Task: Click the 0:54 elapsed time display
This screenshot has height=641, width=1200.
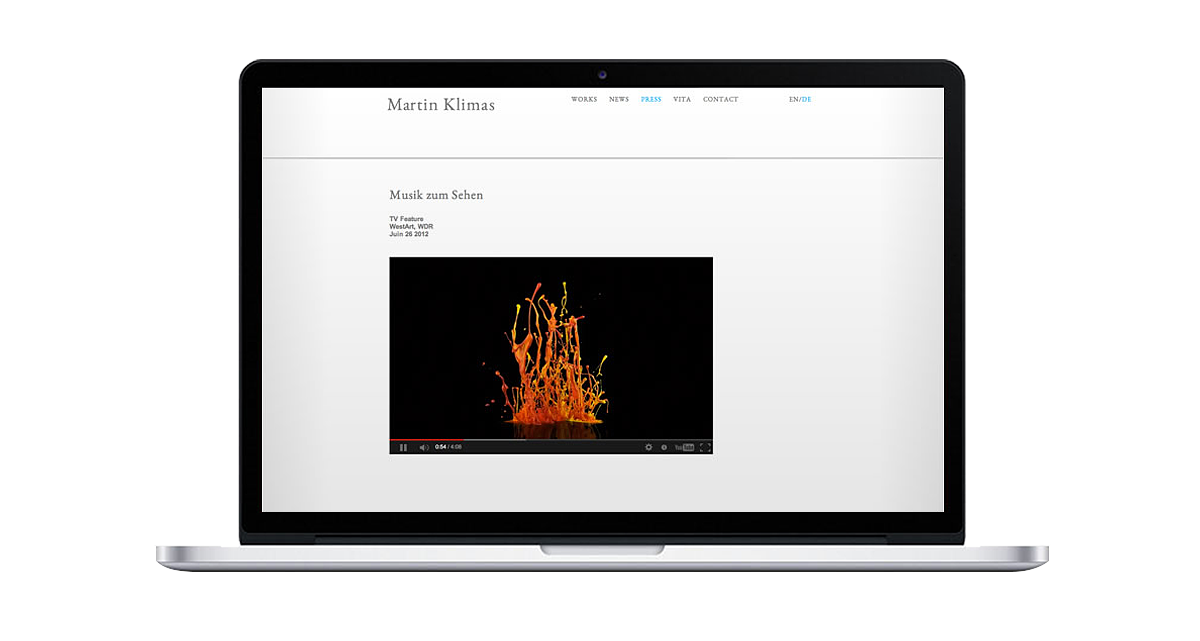Action: pos(440,447)
